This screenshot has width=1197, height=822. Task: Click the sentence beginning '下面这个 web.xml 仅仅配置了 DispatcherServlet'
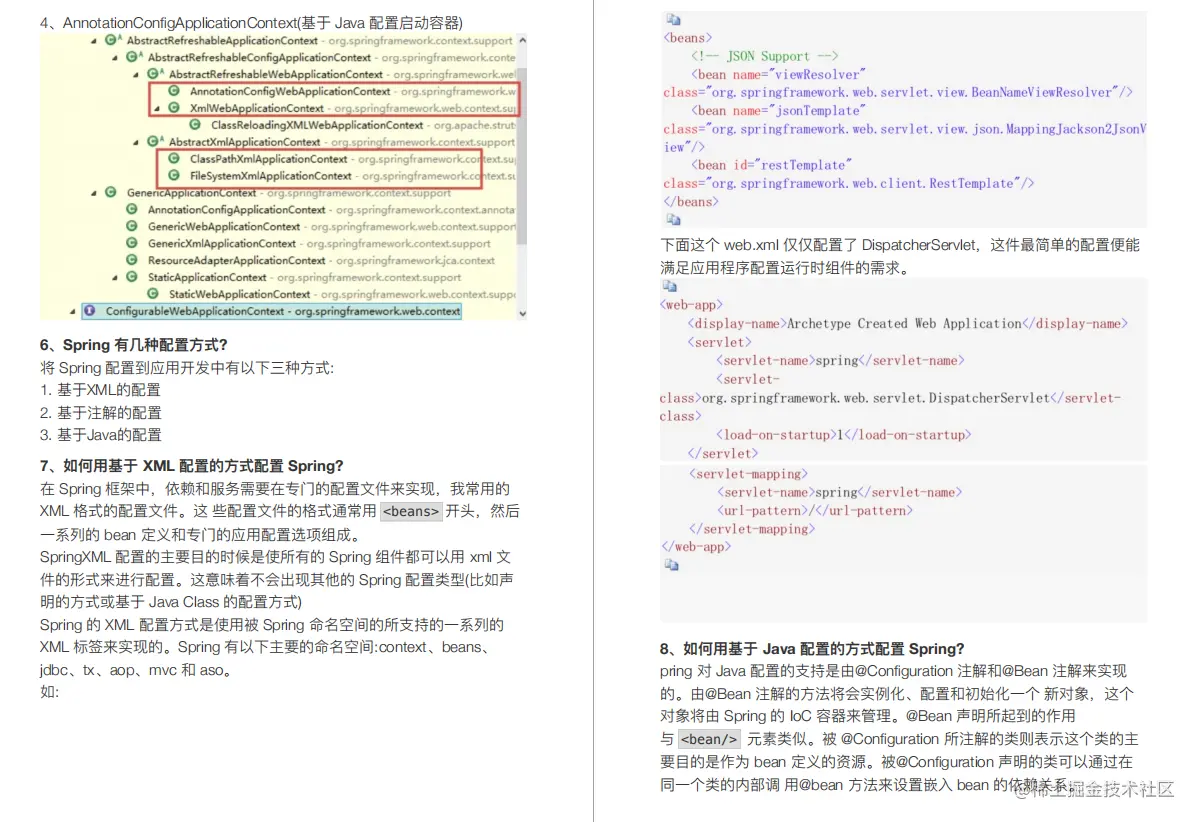point(899,256)
